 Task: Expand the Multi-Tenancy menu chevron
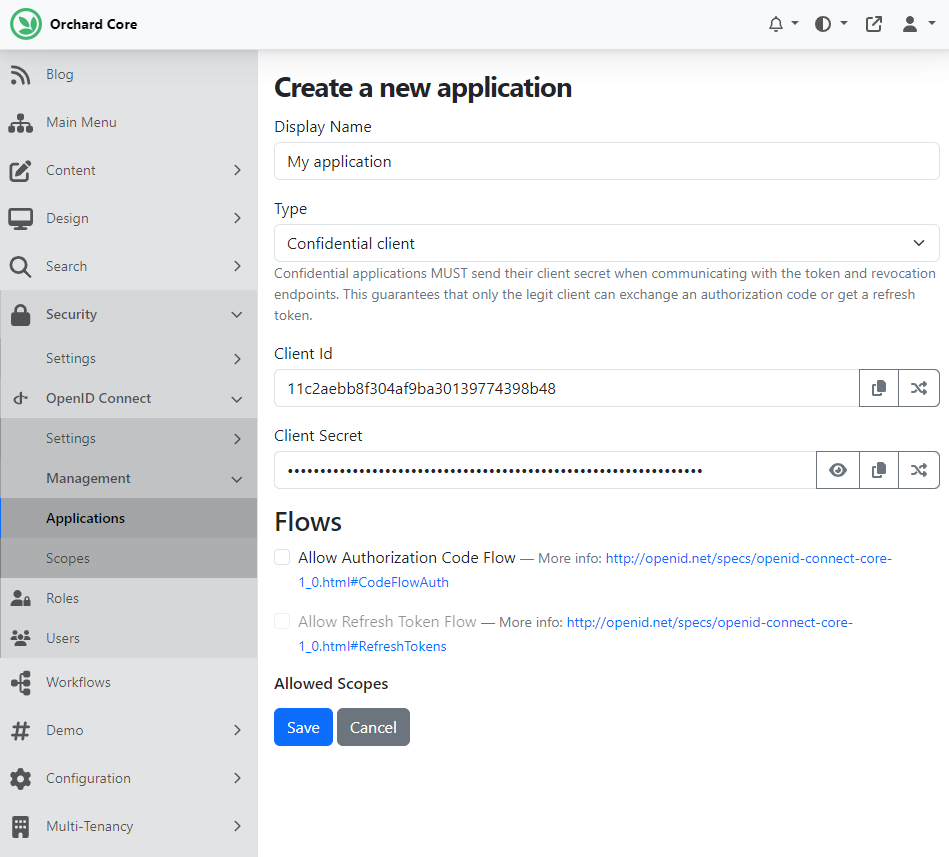(x=237, y=827)
